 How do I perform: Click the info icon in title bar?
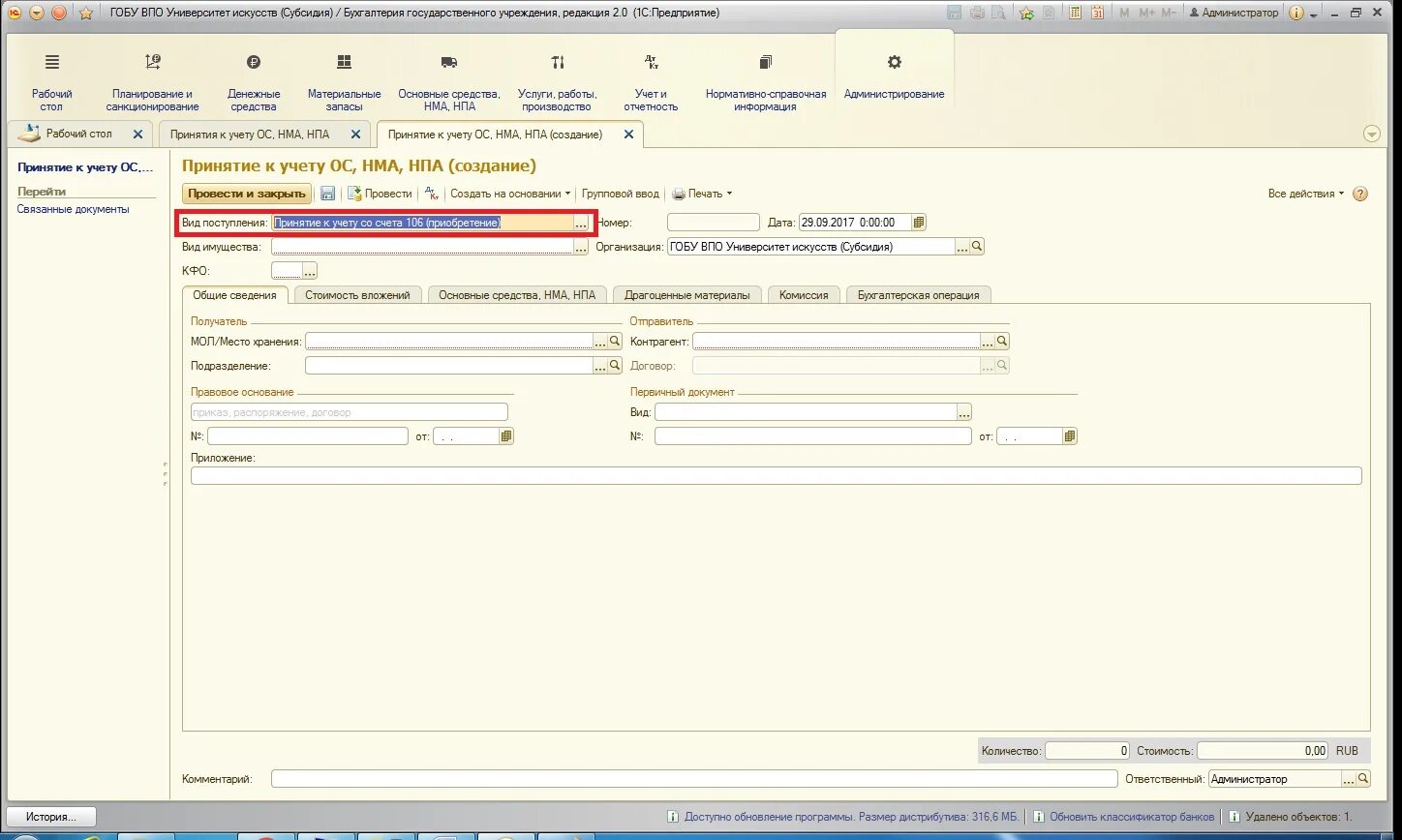(1297, 13)
